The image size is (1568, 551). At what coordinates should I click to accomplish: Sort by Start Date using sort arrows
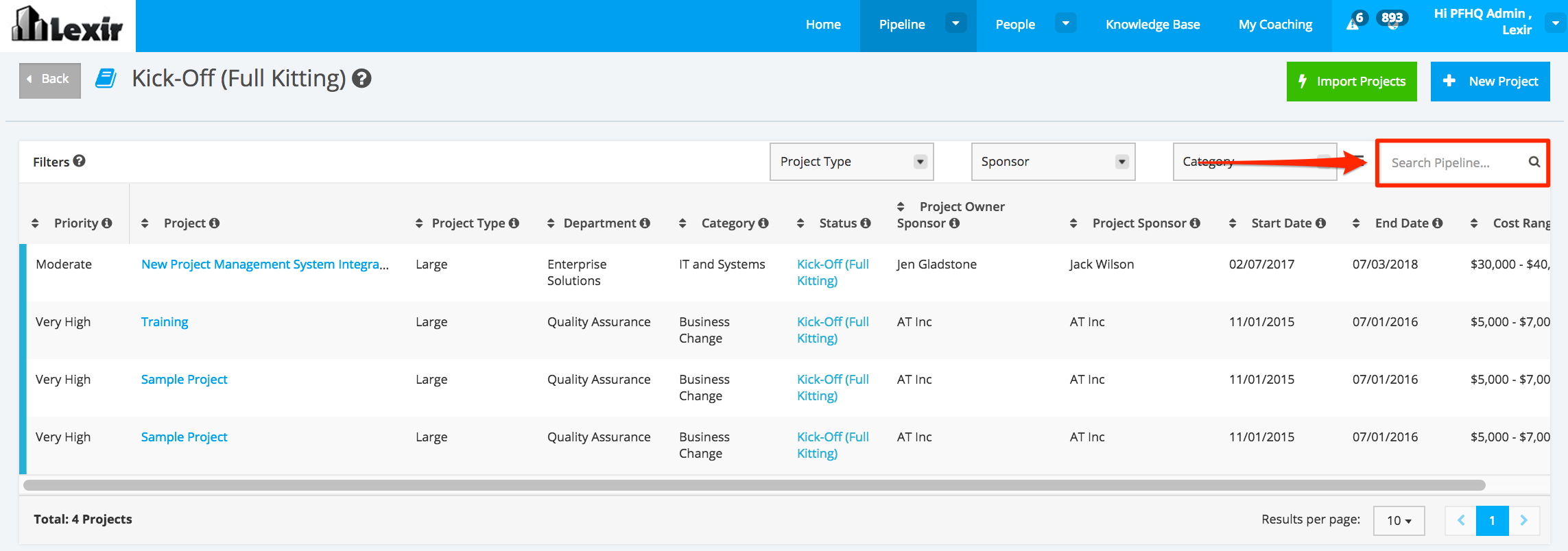[x=1233, y=223]
